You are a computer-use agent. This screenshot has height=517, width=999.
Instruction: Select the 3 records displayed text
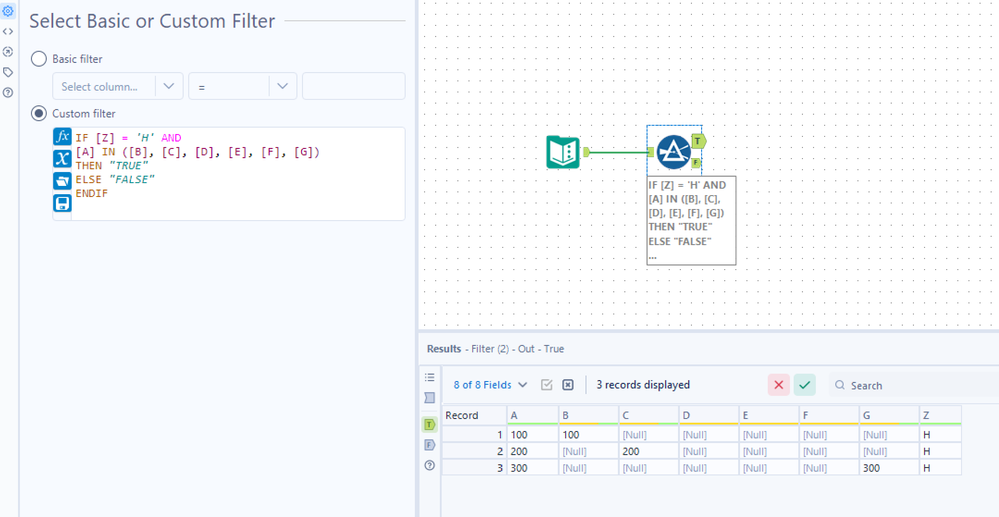tap(643, 385)
